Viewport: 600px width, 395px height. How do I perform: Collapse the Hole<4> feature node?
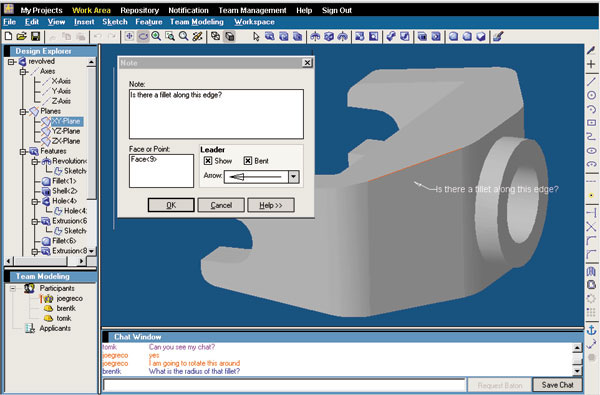pos(35,201)
